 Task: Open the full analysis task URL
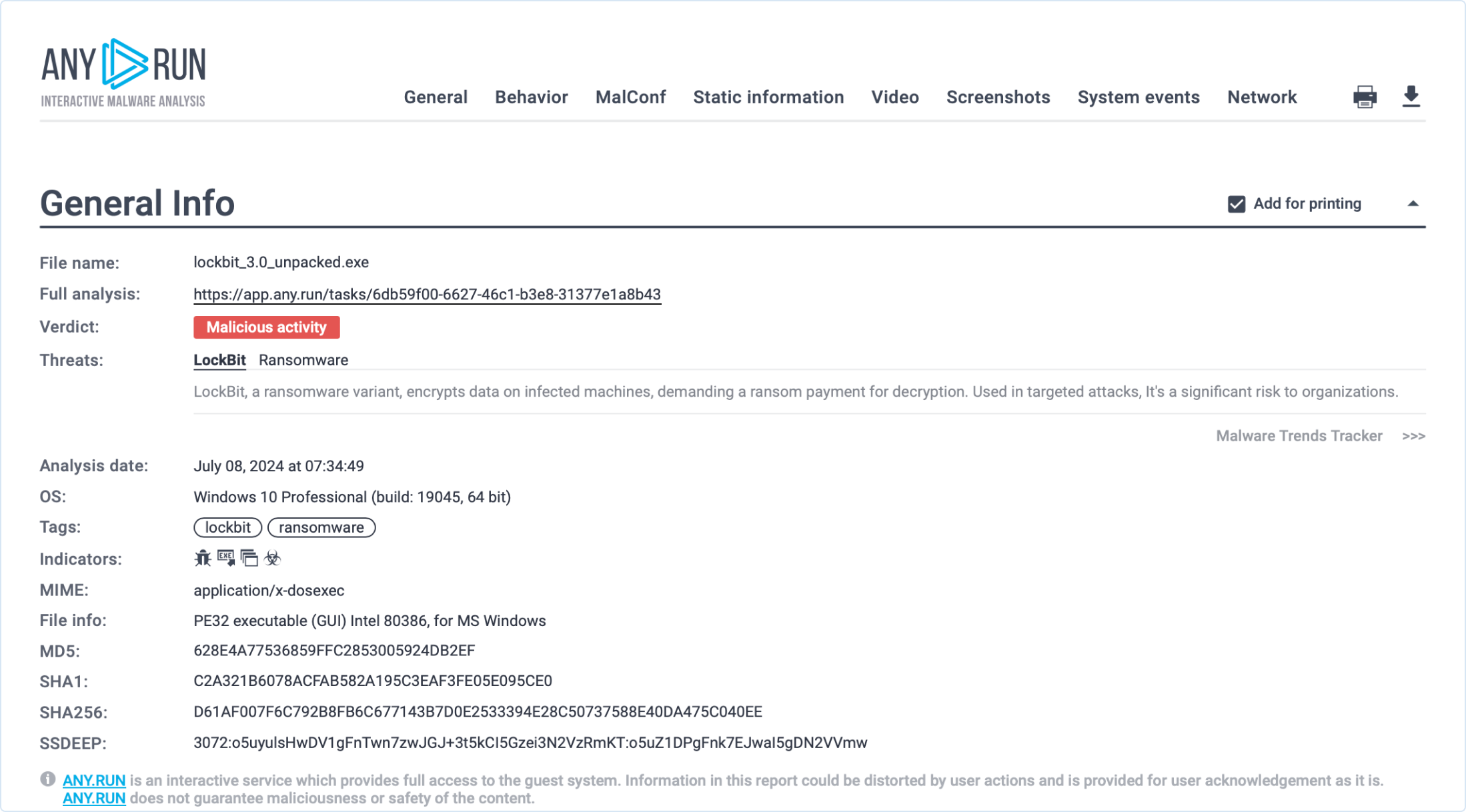pyautogui.click(x=427, y=294)
